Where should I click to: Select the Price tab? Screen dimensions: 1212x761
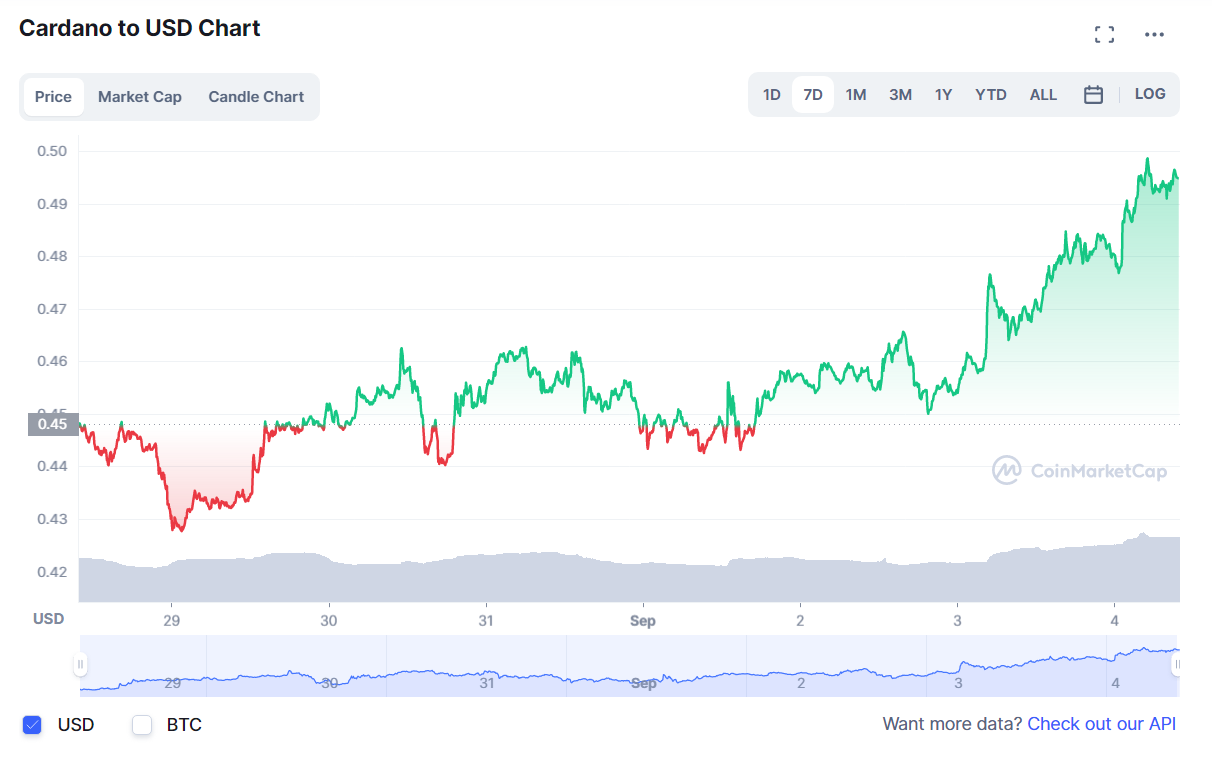point(53,97)
